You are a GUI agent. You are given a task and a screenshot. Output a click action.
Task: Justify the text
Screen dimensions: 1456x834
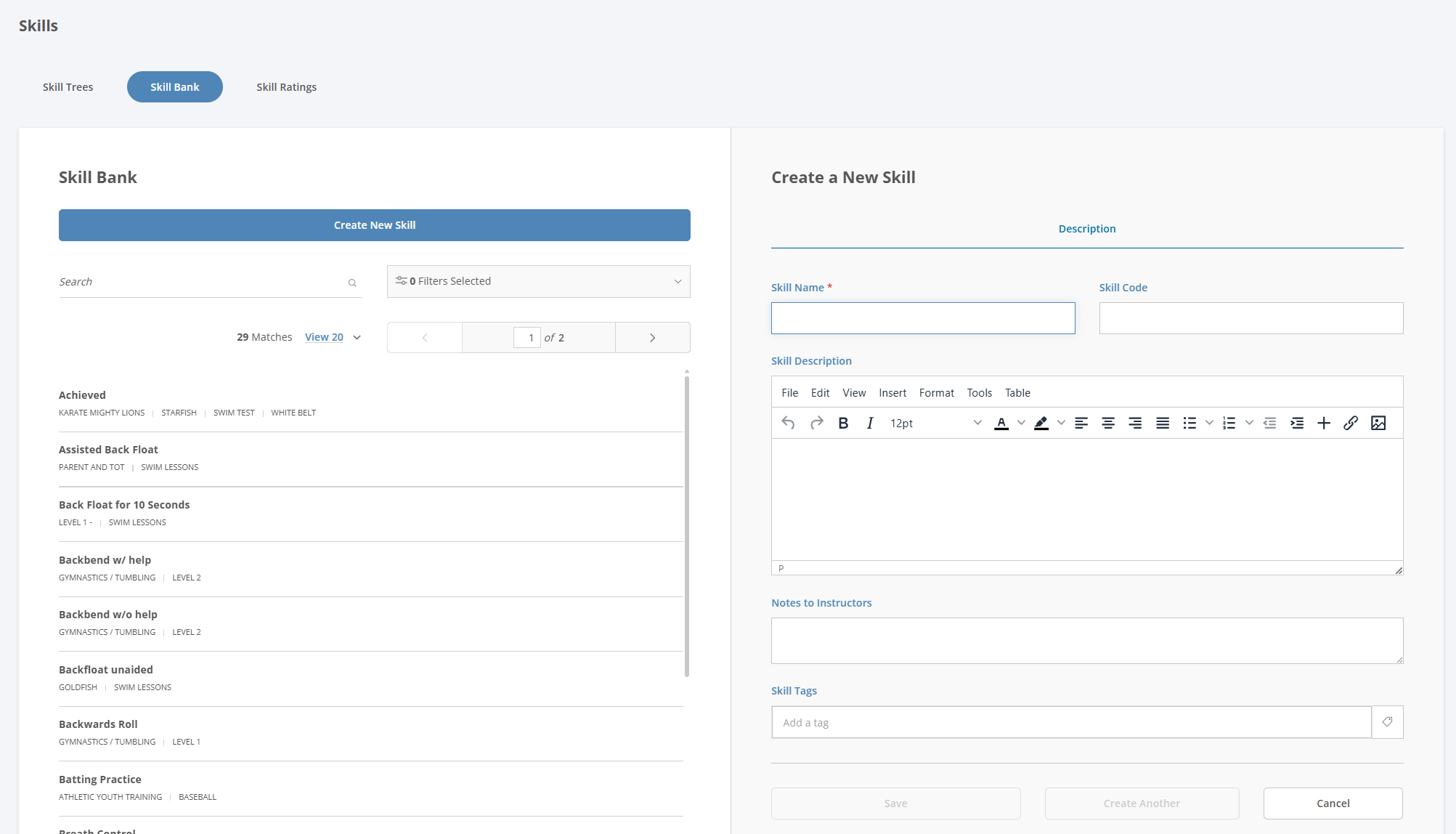[1163, 423]
